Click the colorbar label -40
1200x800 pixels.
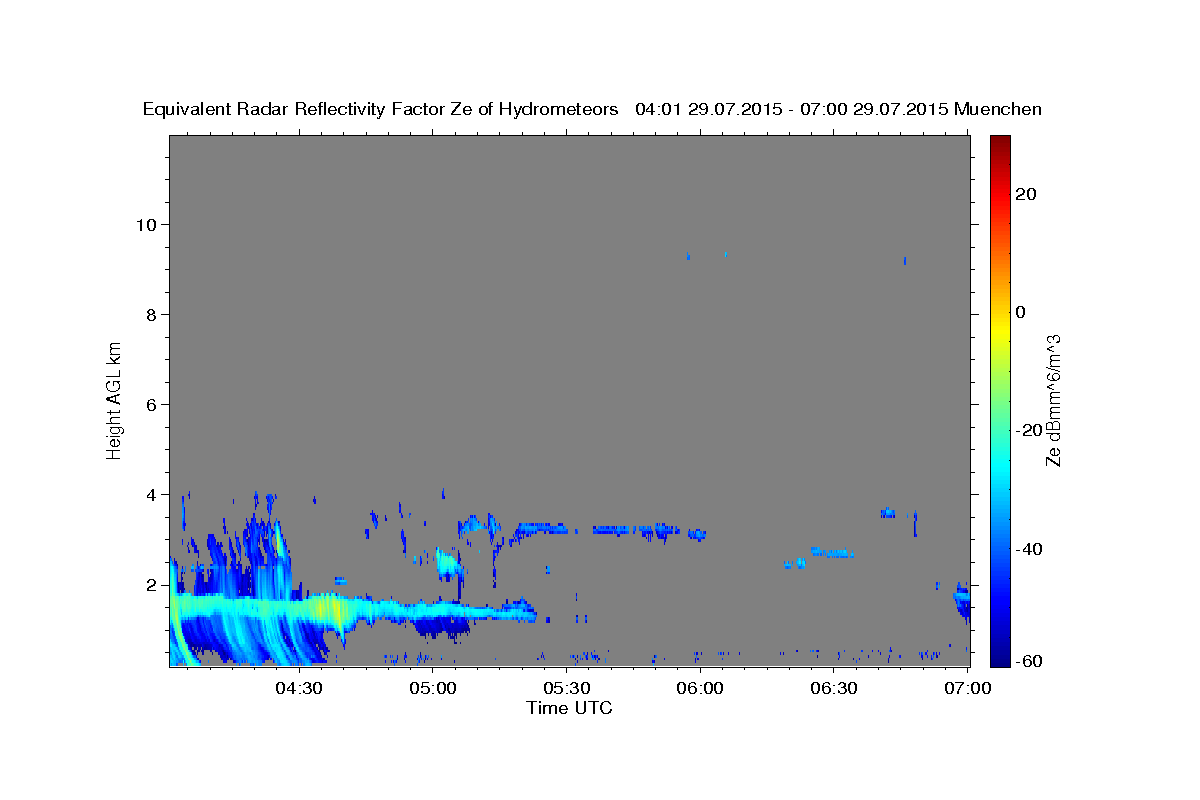(x=1029, y=548)
